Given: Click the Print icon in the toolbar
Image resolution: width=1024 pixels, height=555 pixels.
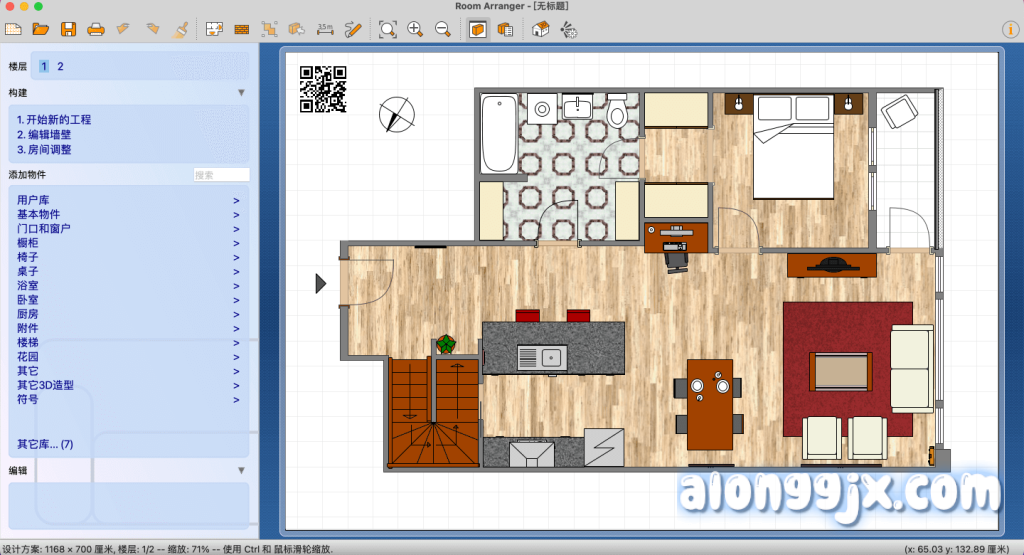Looking at the screenshot, I should 96,29.
